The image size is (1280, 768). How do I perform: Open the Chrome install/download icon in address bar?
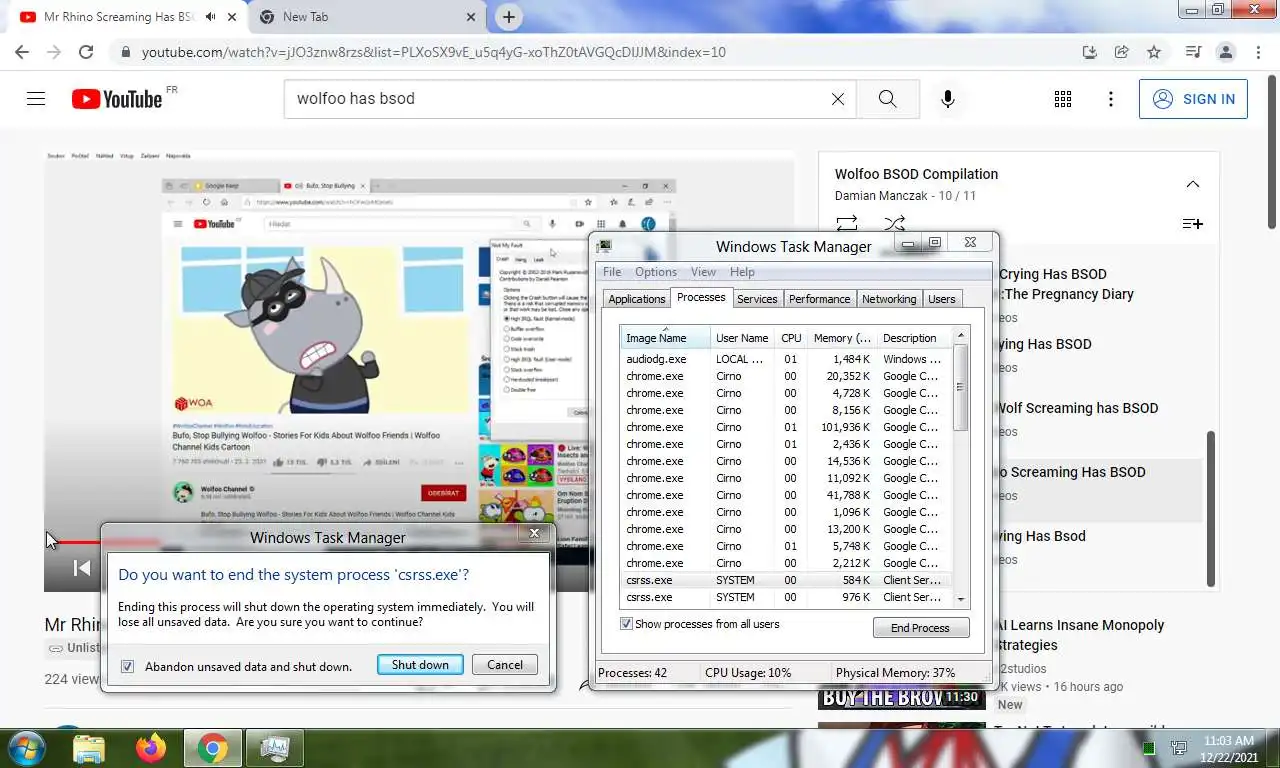click(x=1090, y=52)
